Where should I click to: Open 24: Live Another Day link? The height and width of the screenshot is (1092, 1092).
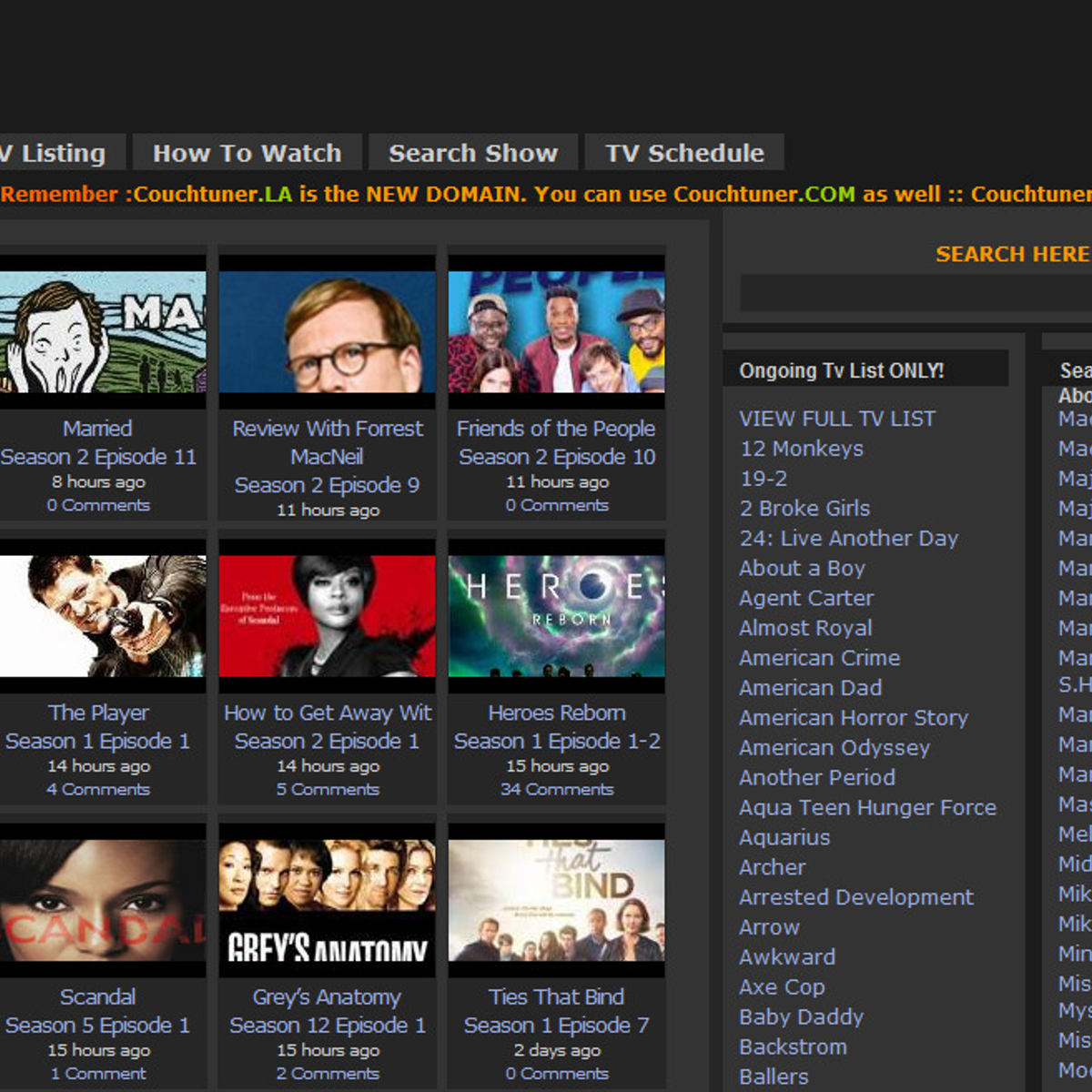coord(849,539)
